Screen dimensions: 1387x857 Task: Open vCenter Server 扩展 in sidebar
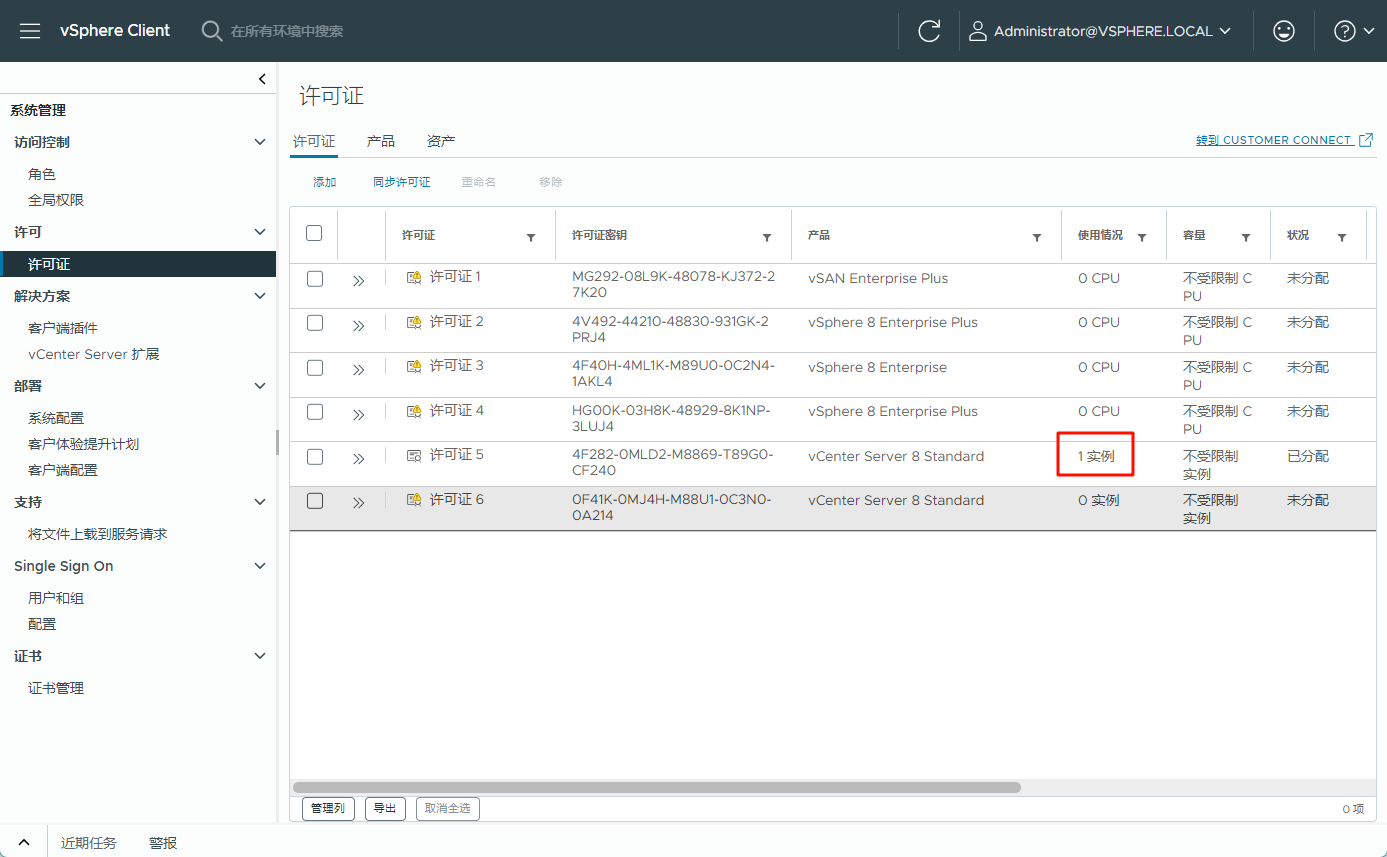click(94, 354)
